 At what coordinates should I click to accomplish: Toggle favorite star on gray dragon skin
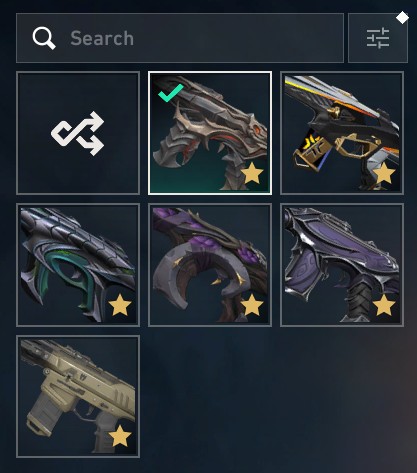(252, 173)
